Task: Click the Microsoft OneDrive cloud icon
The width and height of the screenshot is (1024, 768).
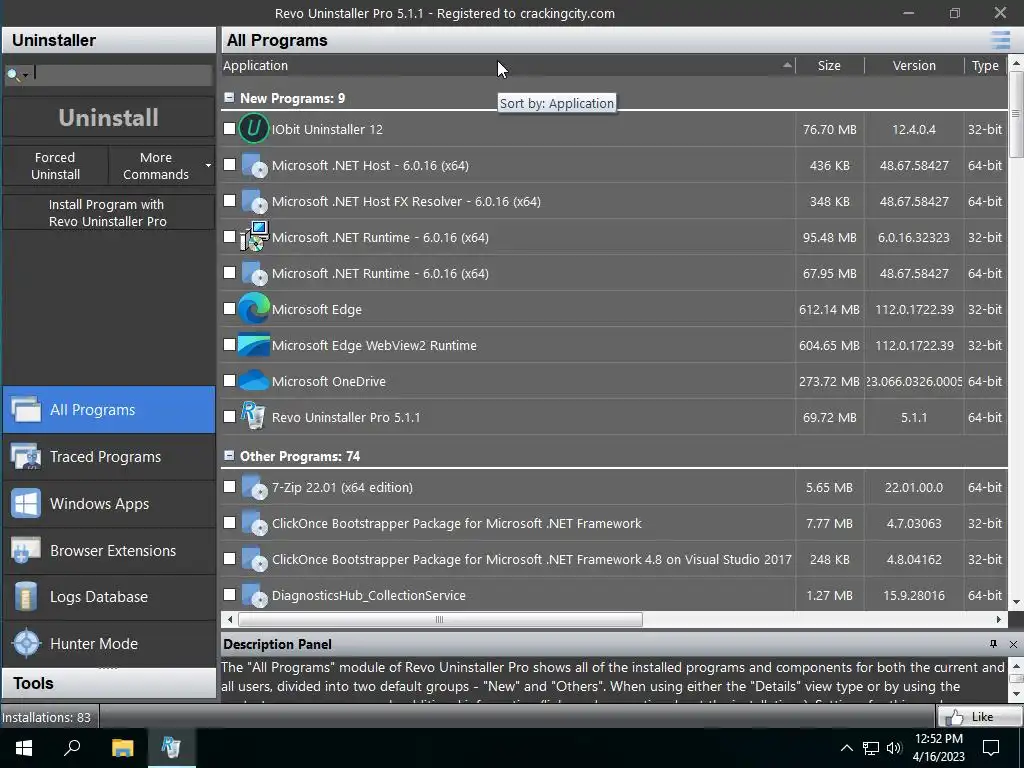Action: tap(253, 381)
